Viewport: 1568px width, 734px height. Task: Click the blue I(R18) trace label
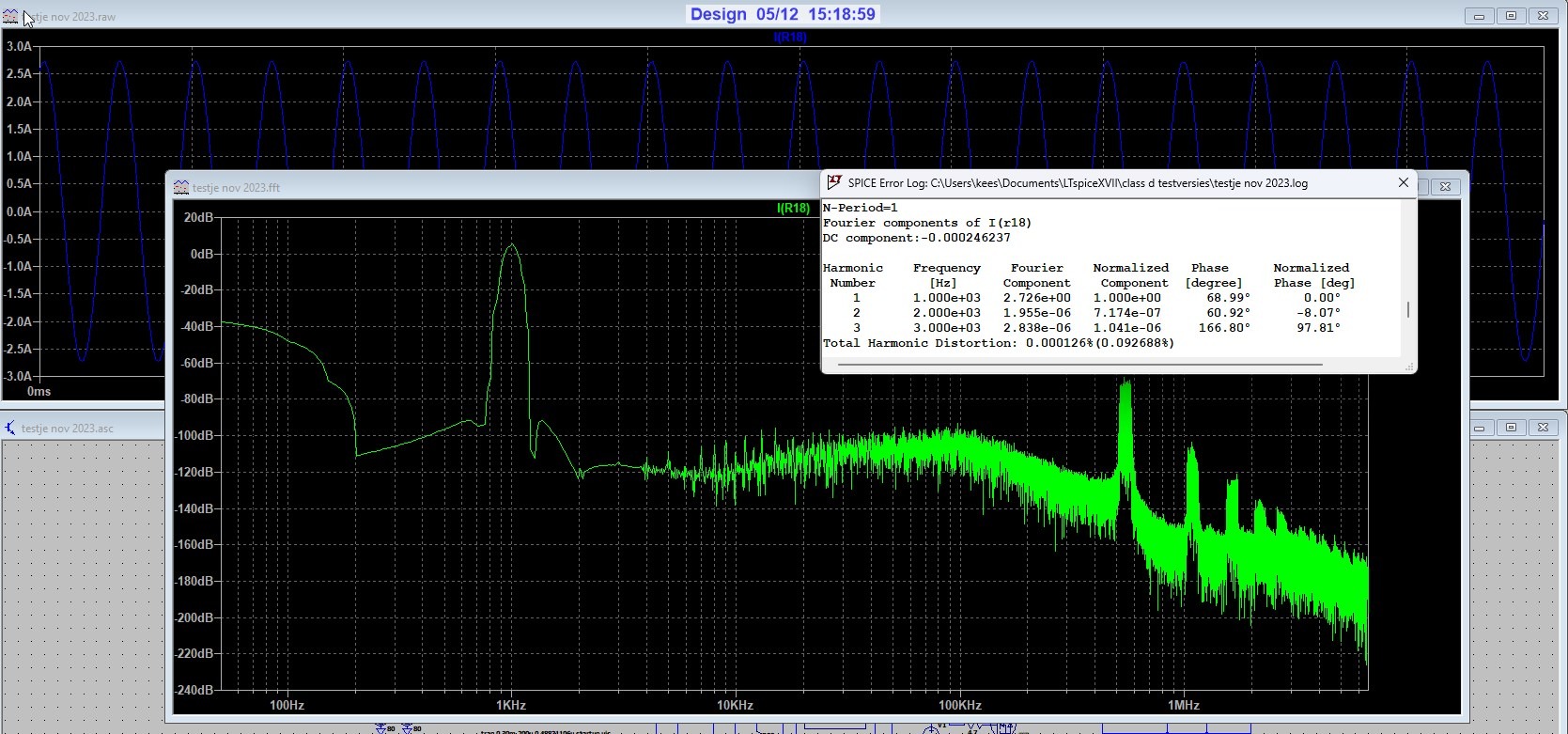coord(790,38)
